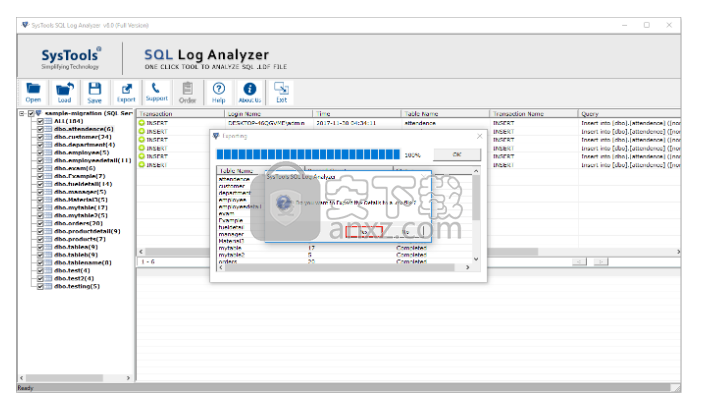Screen dimensions: 717x405
Task: Sort by the Time column header
Action: 357,113
